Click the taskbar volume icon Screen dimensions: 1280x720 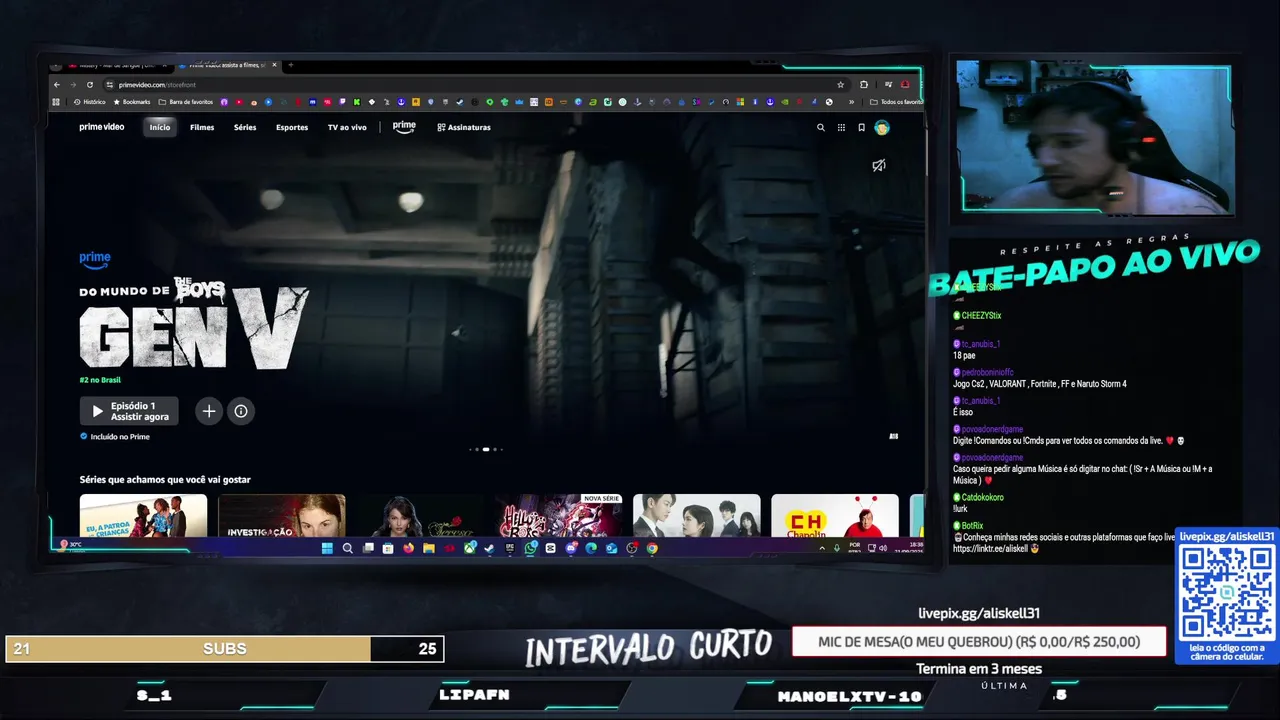coord(883,548)
